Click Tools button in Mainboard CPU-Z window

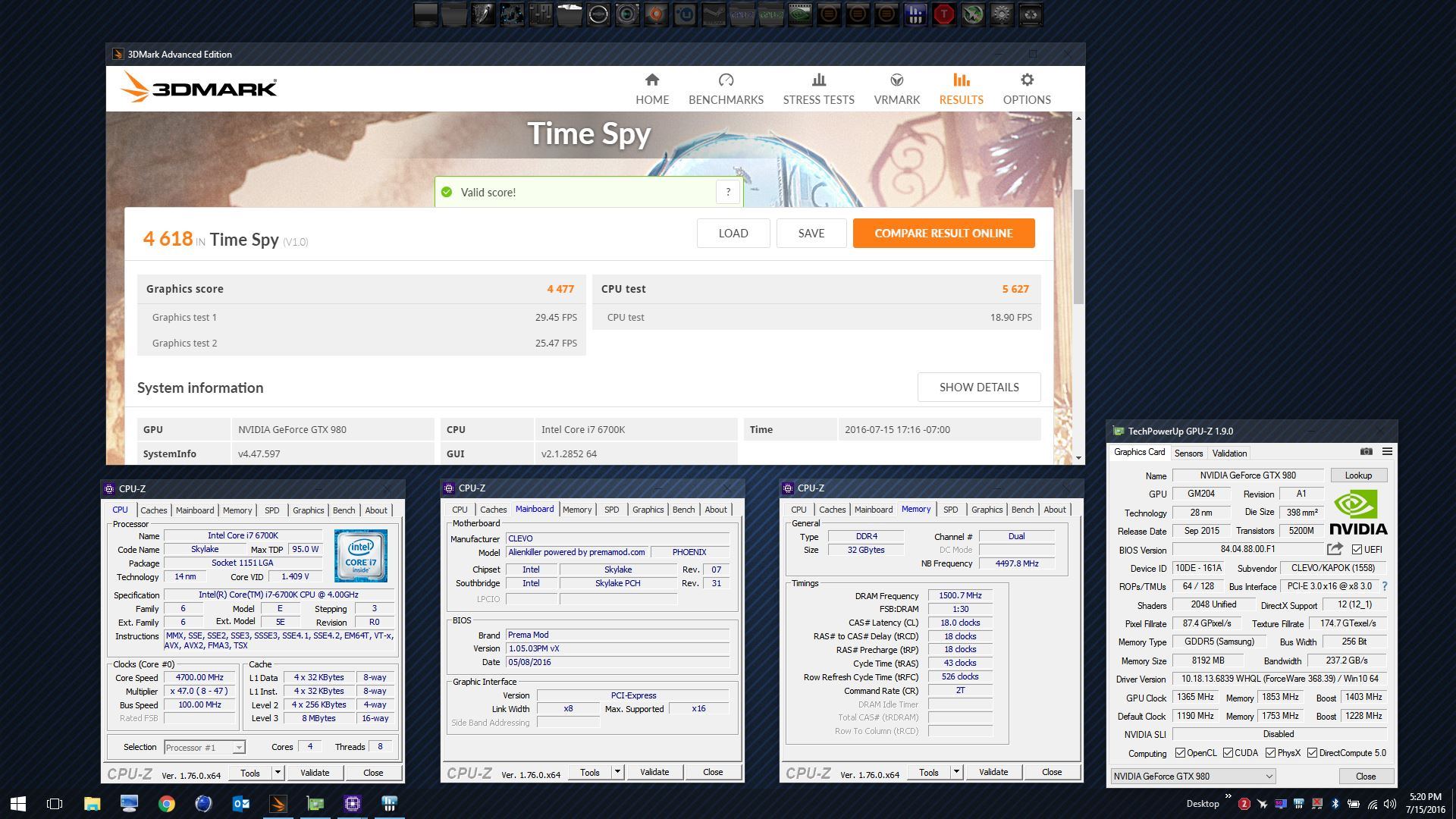(x=589, y=772)
